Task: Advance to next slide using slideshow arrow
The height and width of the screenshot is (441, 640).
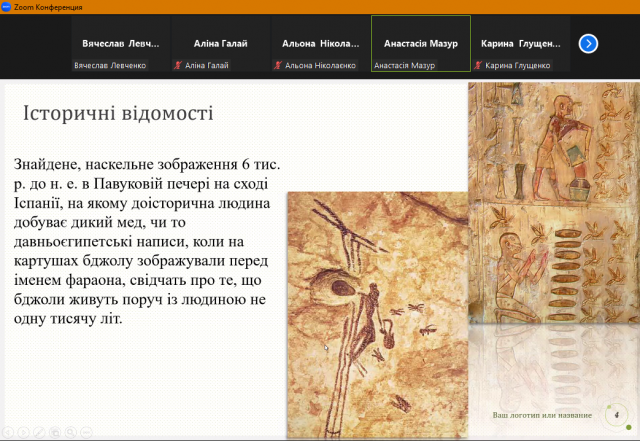Action: (23, 432)
